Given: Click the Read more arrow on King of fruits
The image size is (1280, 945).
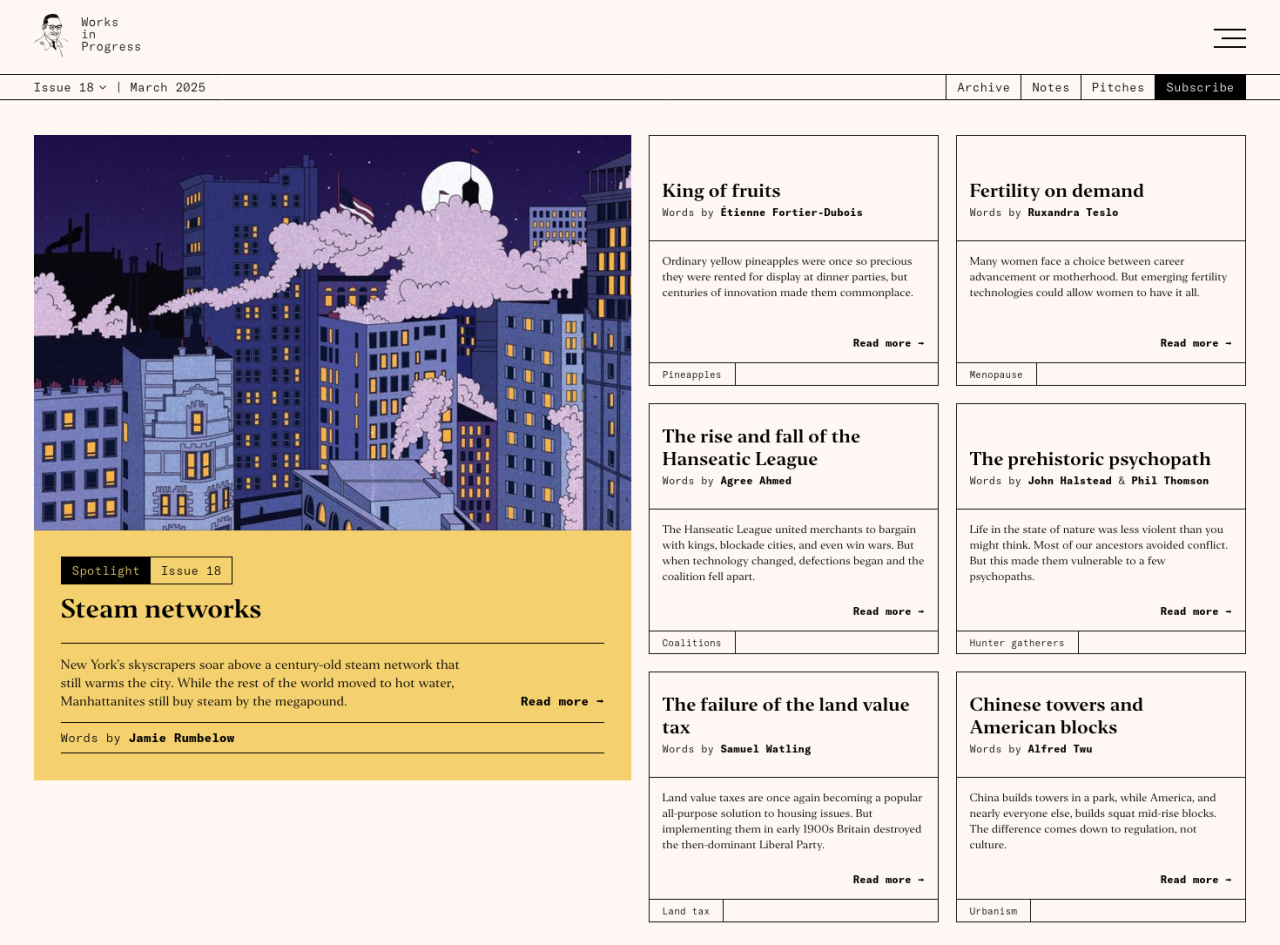Looking at the screenshot, I should click(x=888, y=342).
